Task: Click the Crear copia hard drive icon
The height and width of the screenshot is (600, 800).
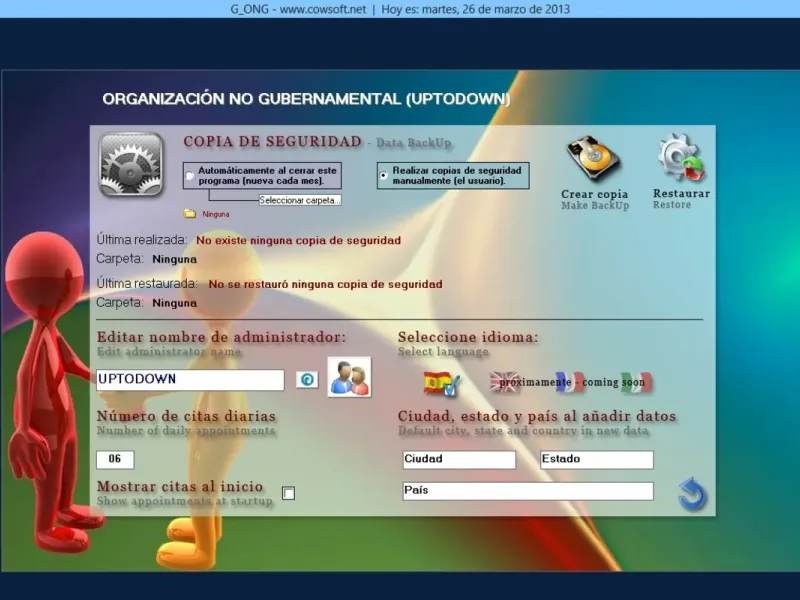Action: [593, 159]
